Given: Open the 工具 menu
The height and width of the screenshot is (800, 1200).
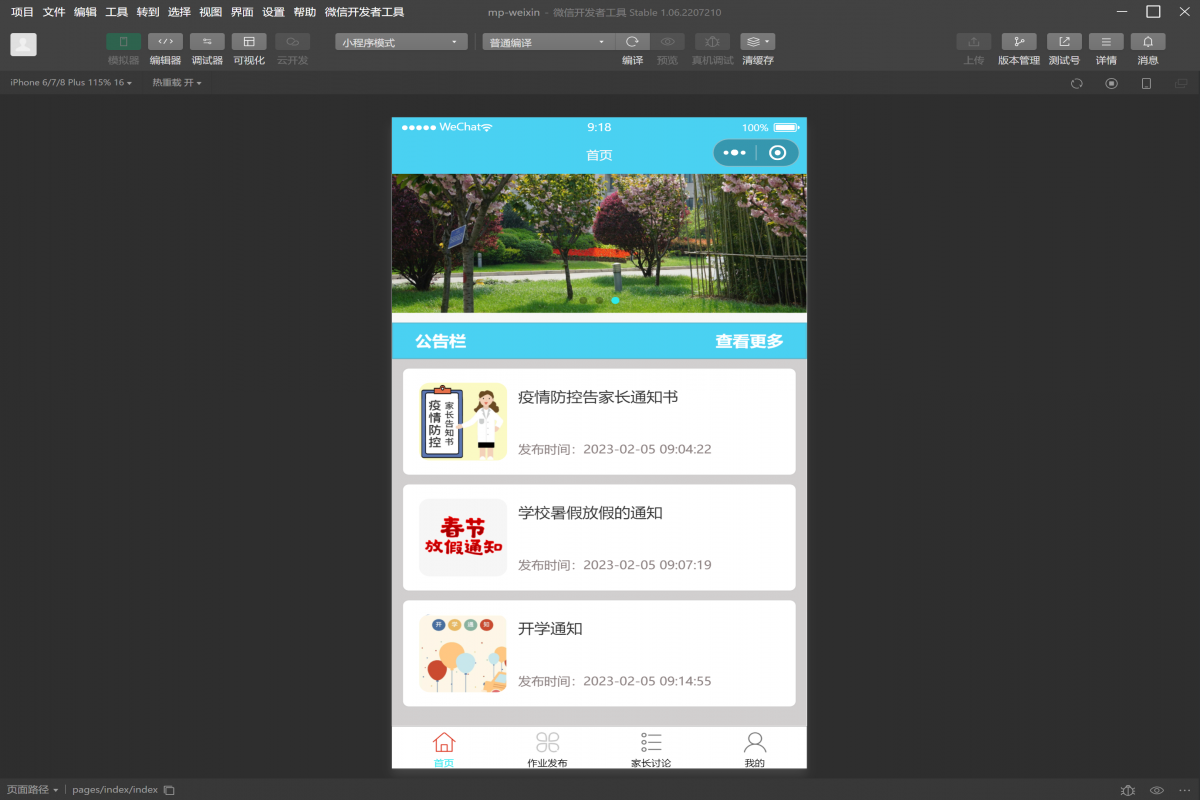Looking at the screenshot, I should (113, 12).
